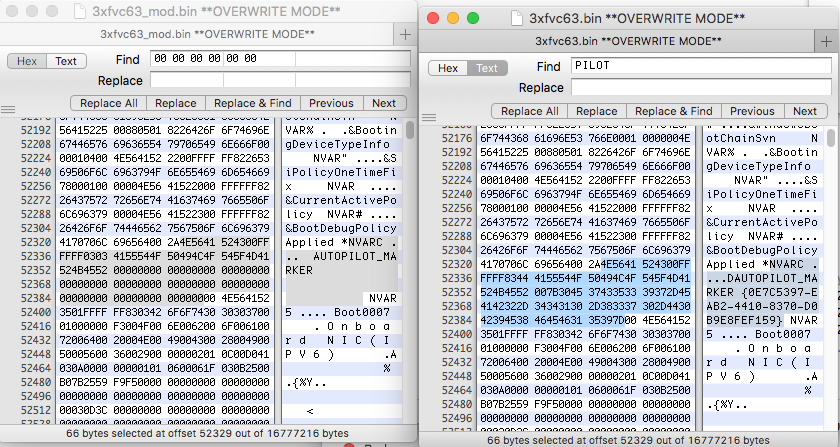
Task: Click document proxy icon in 3xfvc63.bin title bar
Action: pyautogui.click(x=516, y=18)
